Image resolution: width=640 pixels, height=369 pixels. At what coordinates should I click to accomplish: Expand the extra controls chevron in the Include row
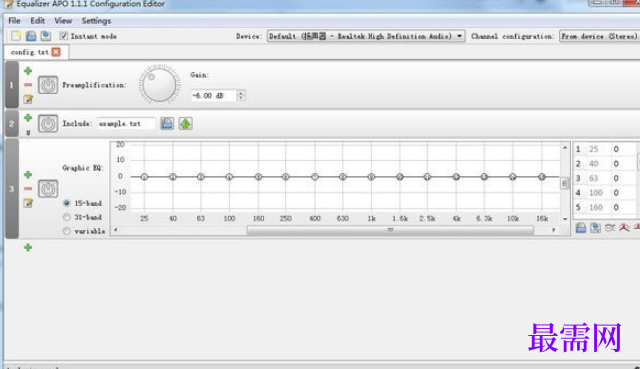pos(28,133)
